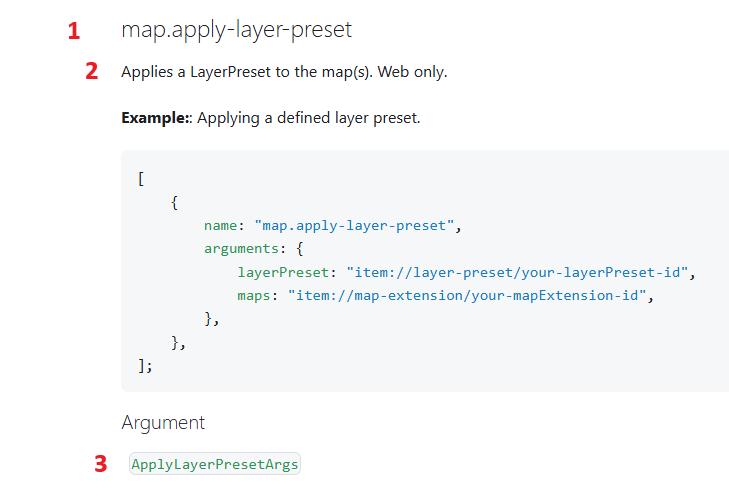The width and height of the screenshot is (729, 496).
Task: Click the layer-preset item URL string
Action: click(x=517, y=272)
